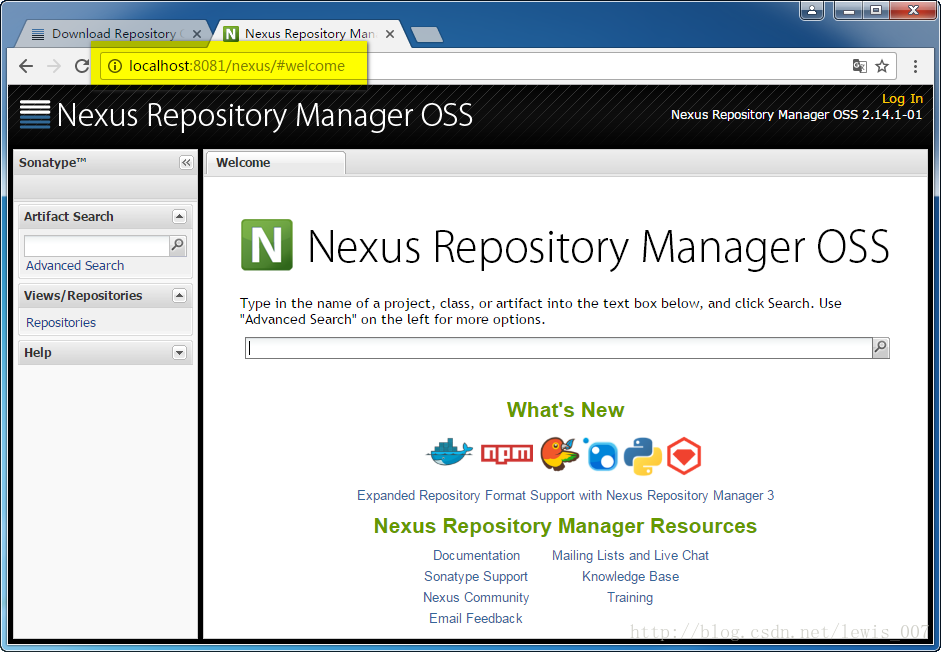The height and width of the screenshot is (652, 941).
Task: Click the browser back arrow
Action: 26,65
